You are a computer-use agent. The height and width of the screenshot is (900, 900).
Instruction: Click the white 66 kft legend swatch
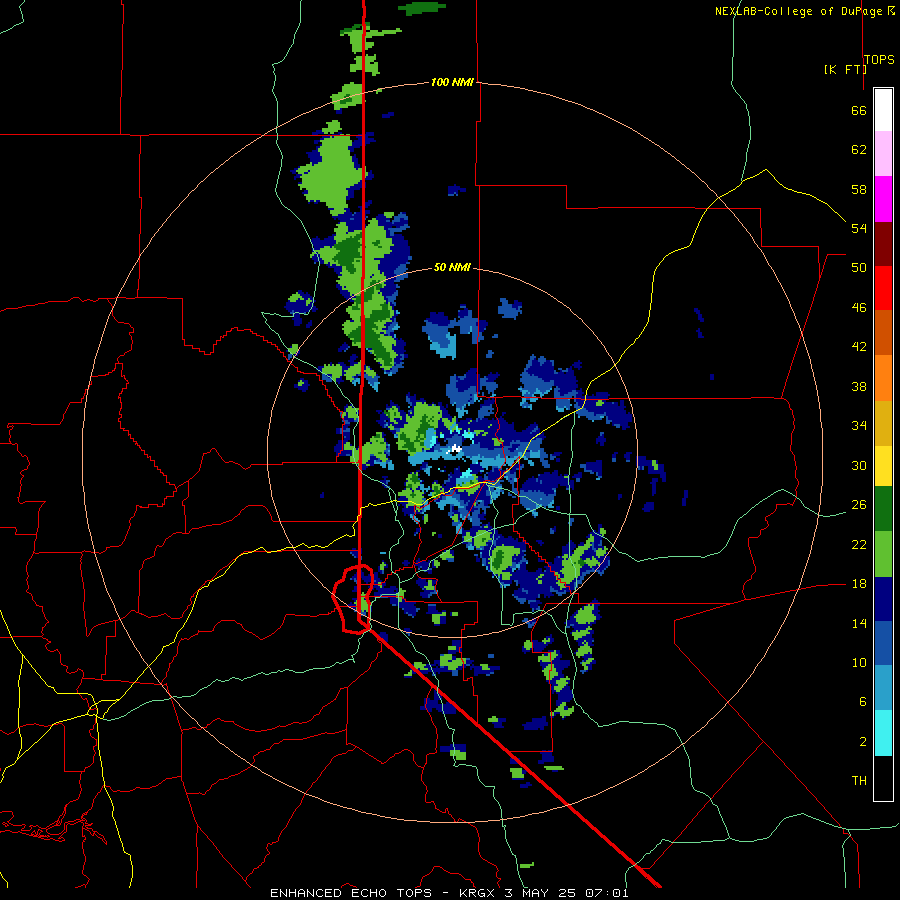[883, 110]
